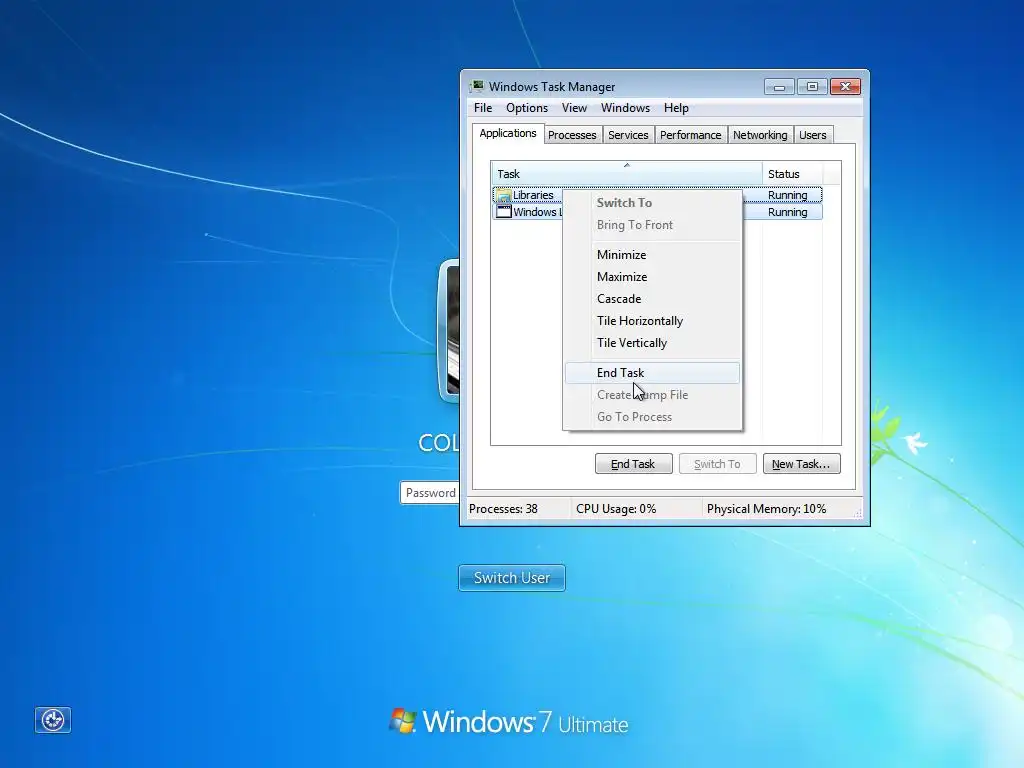Click the Password input field

430,493
